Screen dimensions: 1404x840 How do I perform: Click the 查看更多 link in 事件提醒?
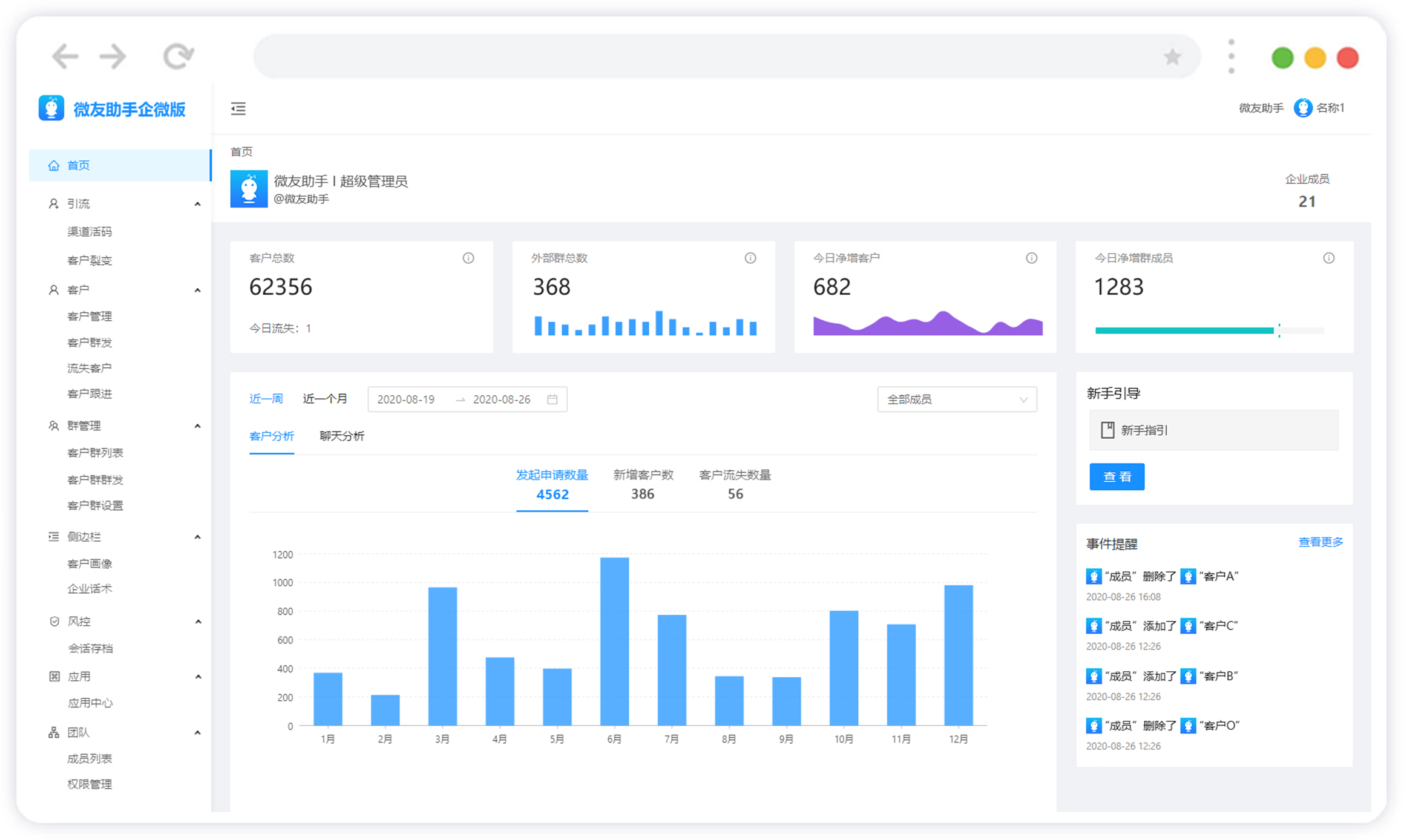(1320, 542)
